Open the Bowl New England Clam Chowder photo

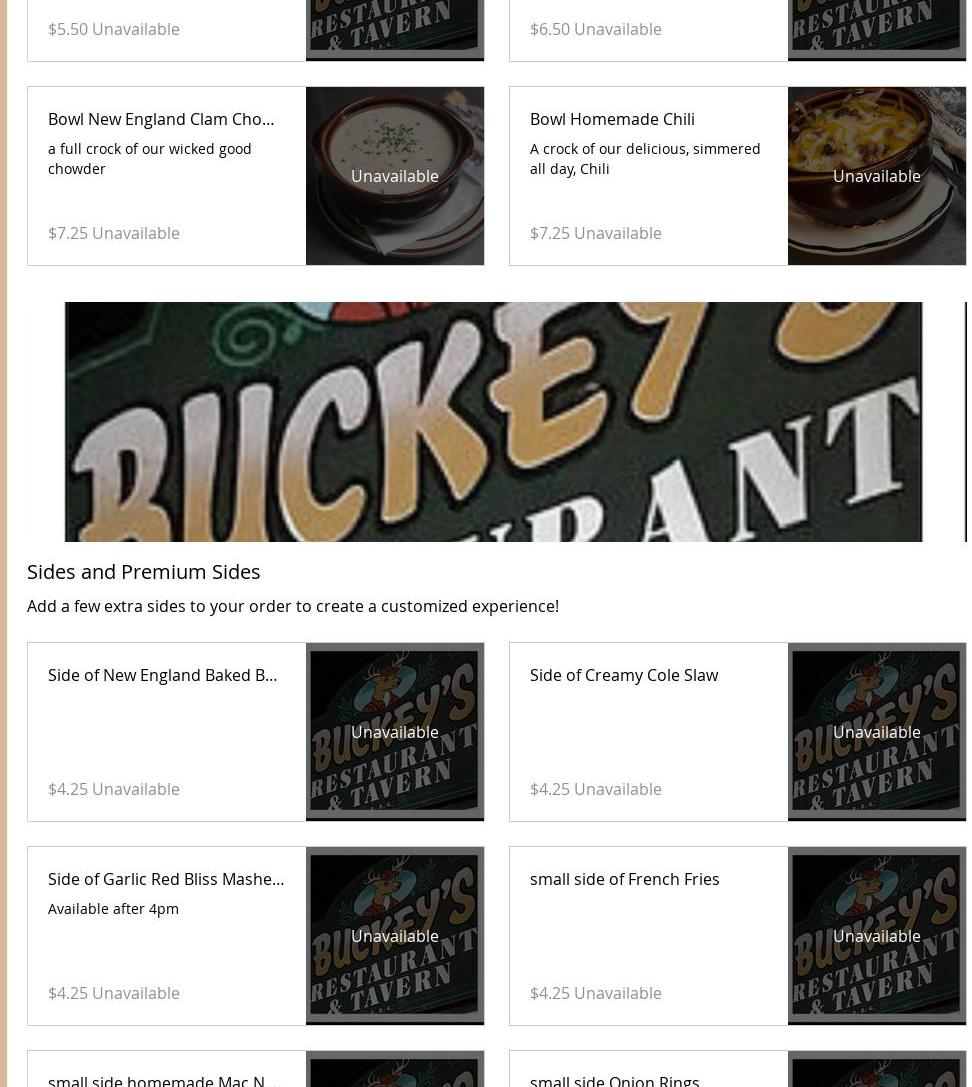coord(394,176)
